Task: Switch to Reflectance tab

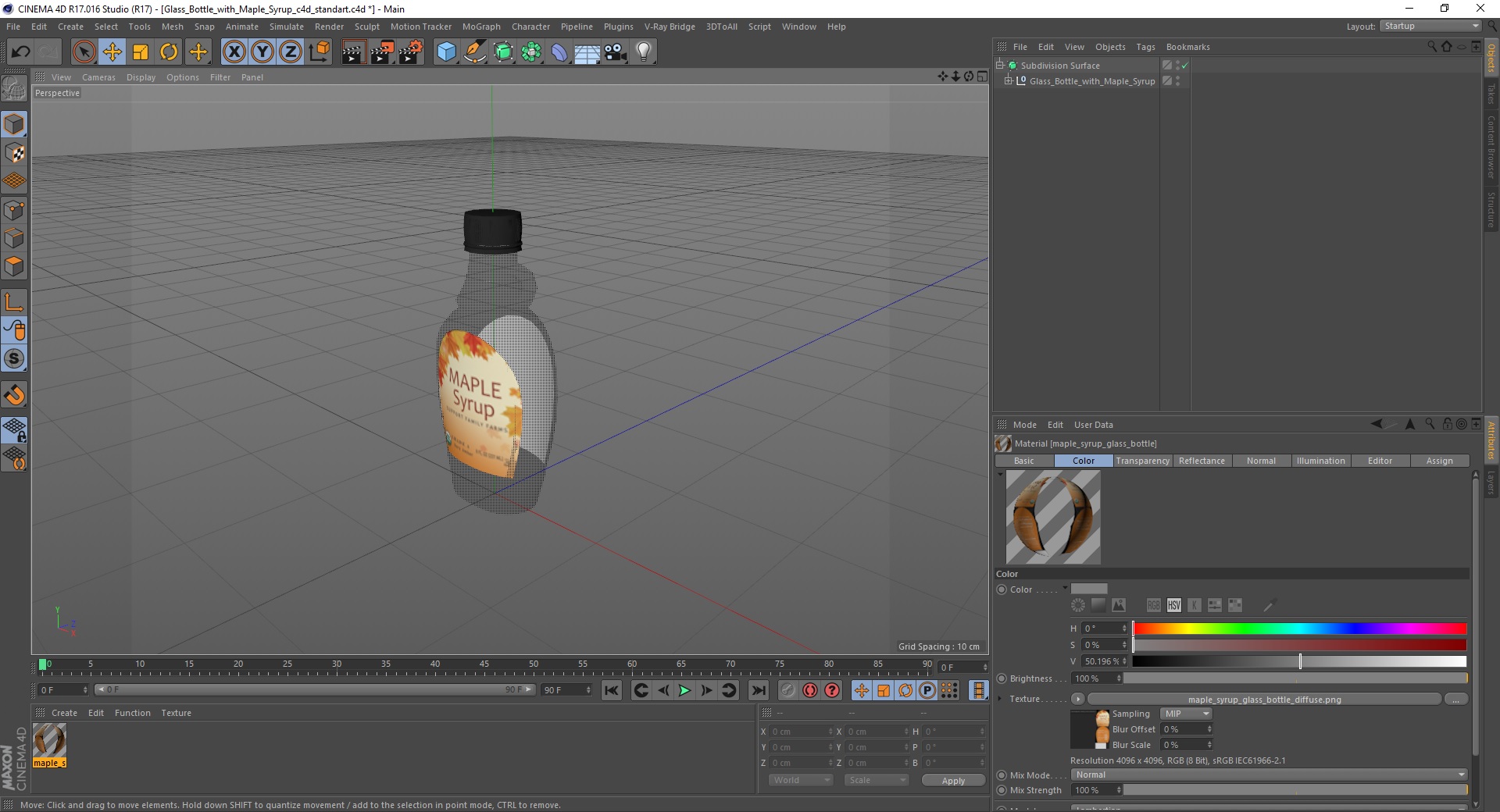Action: coord(1202,461)
